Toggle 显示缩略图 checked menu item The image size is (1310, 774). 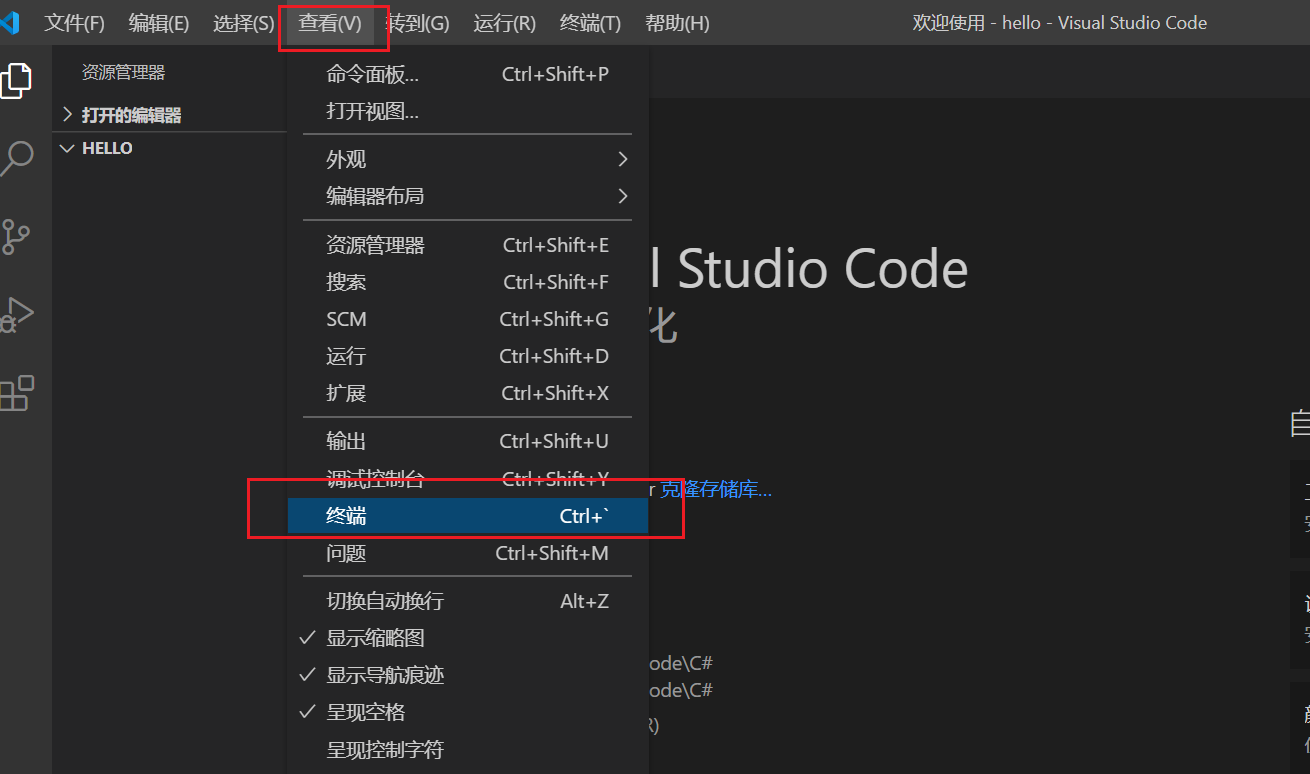(468, 638)
